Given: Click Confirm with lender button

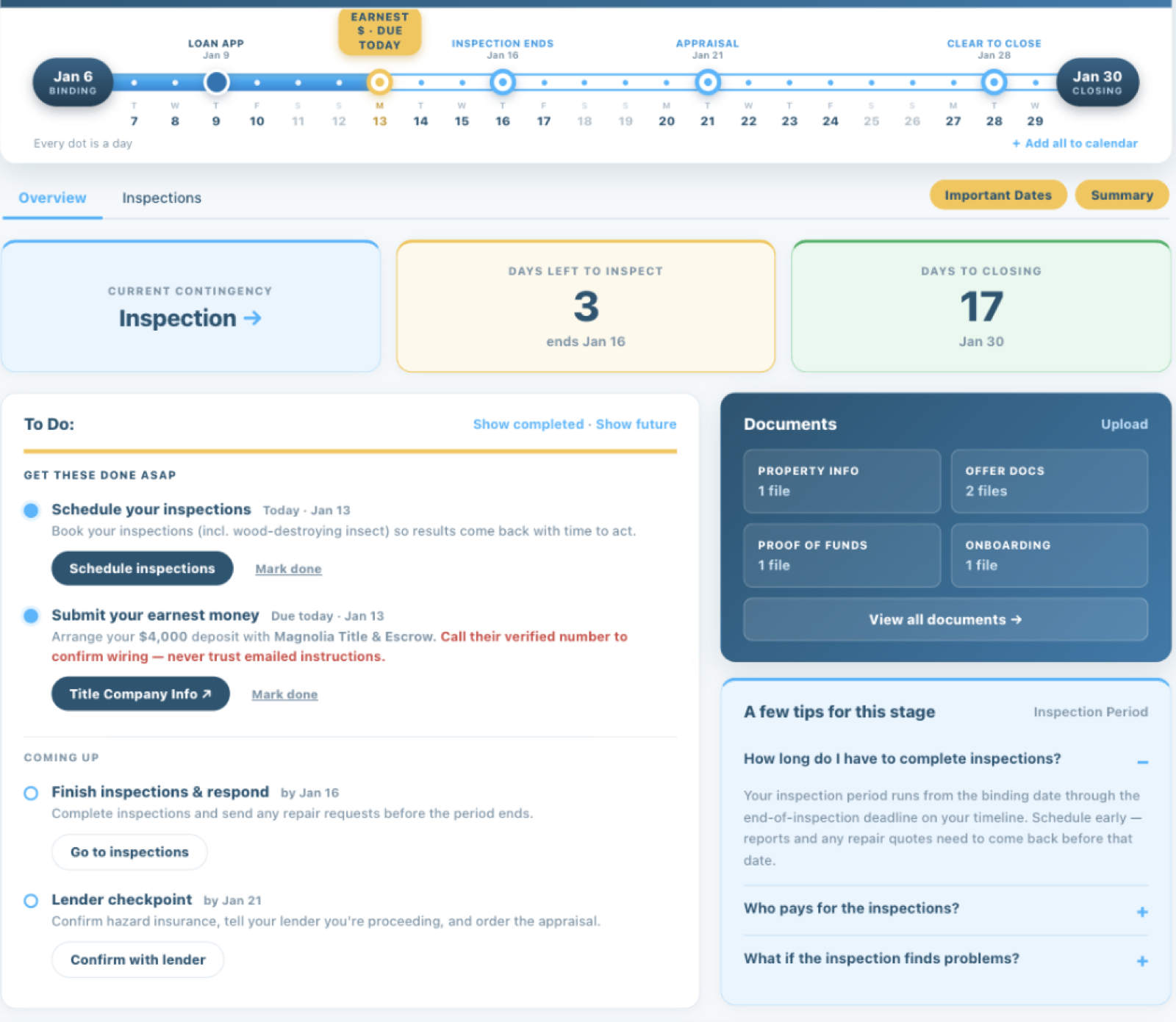Looking at the screenshot, I should (x=137, y=960).
